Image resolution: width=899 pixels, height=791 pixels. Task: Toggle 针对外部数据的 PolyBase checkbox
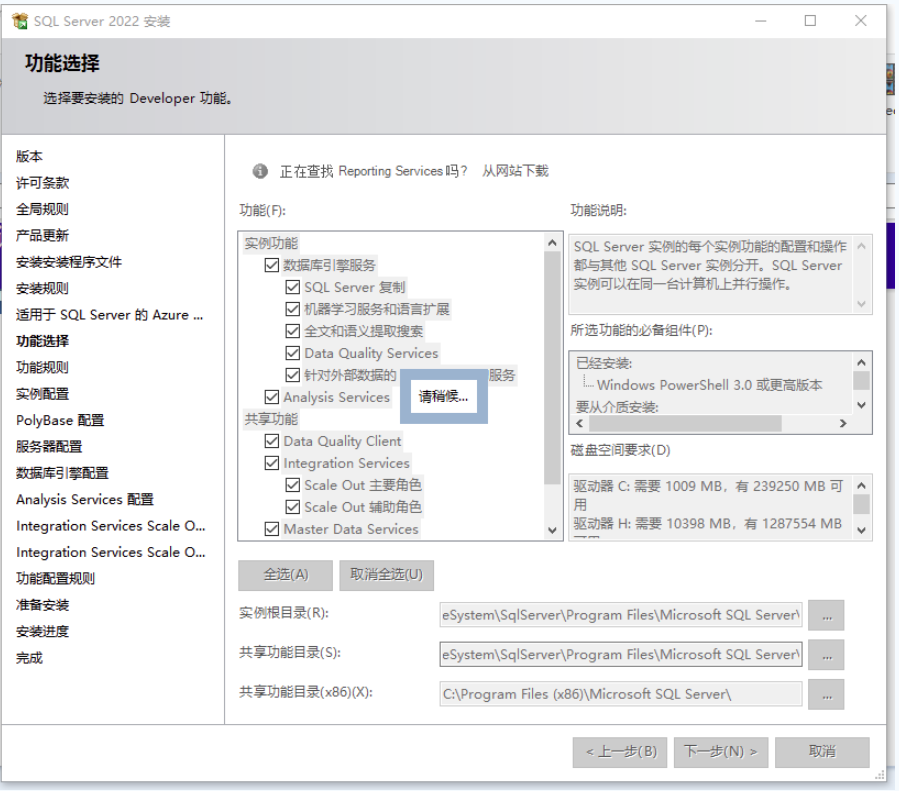pyautogui.click(x=292, y=375)
